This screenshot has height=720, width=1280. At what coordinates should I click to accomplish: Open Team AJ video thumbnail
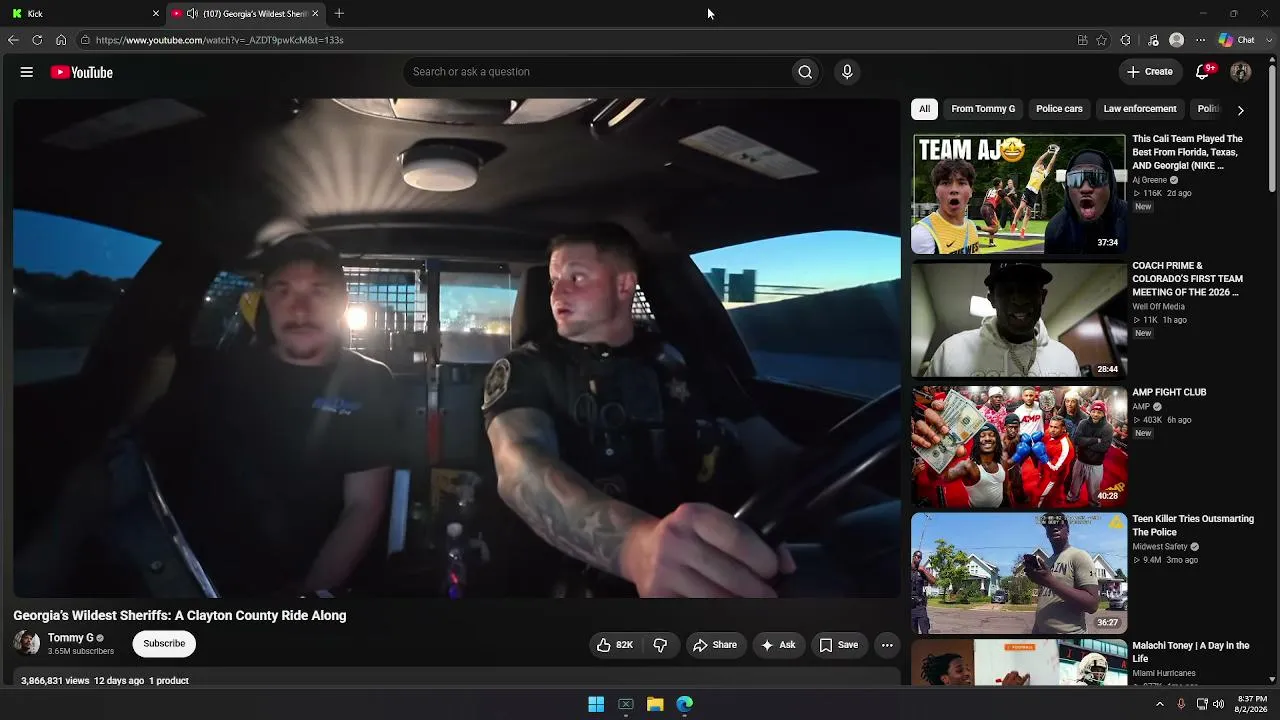1019,194
